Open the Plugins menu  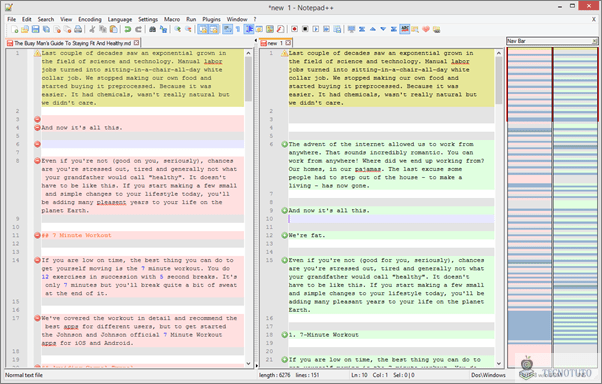pyautogui.click(x=211, y=19)
